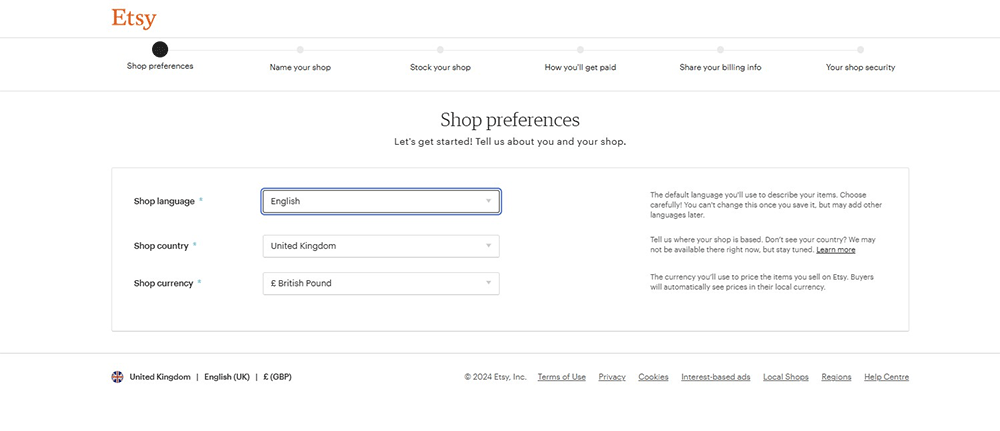Click the United Kingdom flag icon
This screenshot has width=1000, height=431.
(x=117, y=377)
